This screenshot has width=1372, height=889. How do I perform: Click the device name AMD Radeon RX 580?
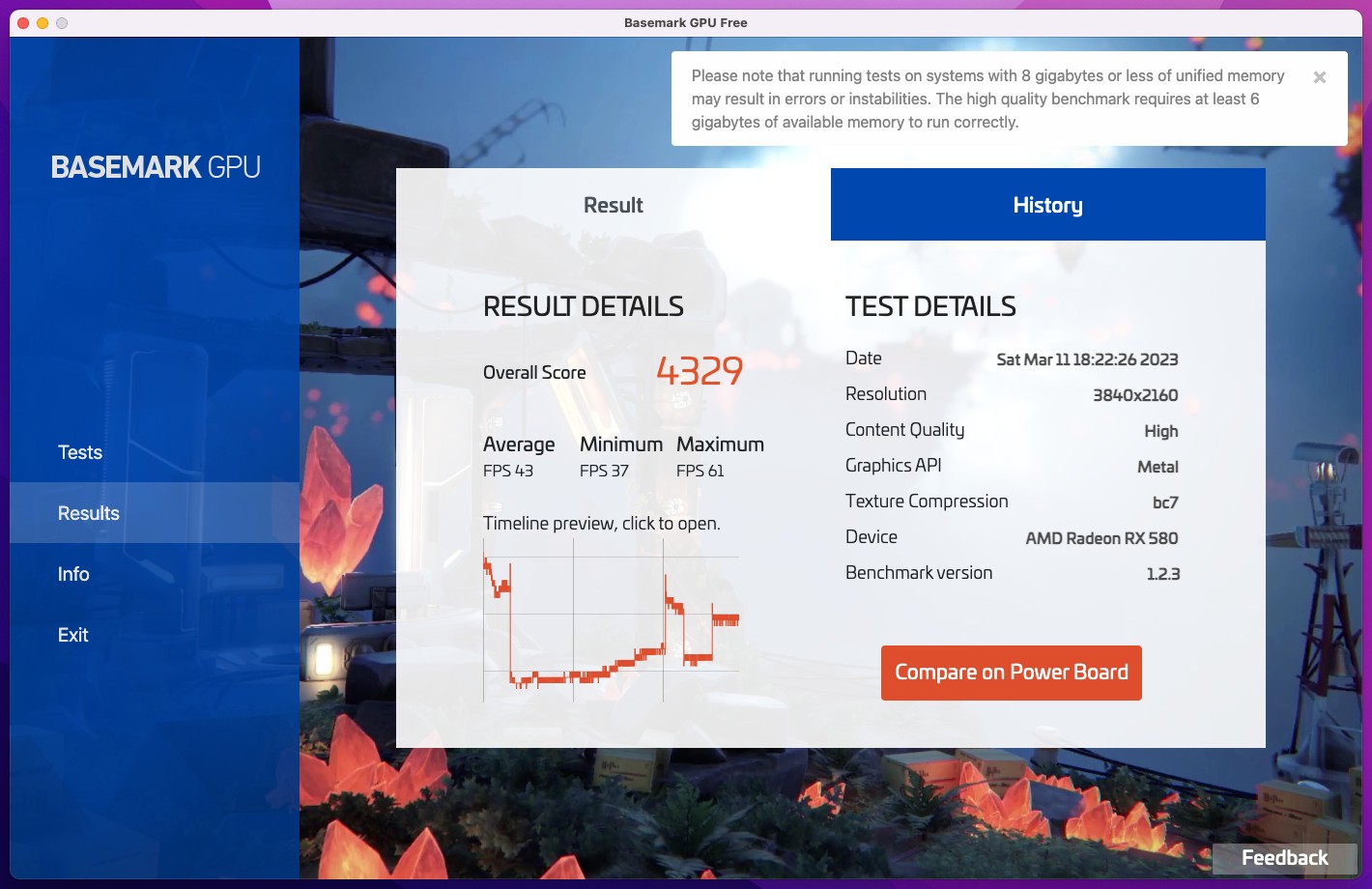point(1101,538)
